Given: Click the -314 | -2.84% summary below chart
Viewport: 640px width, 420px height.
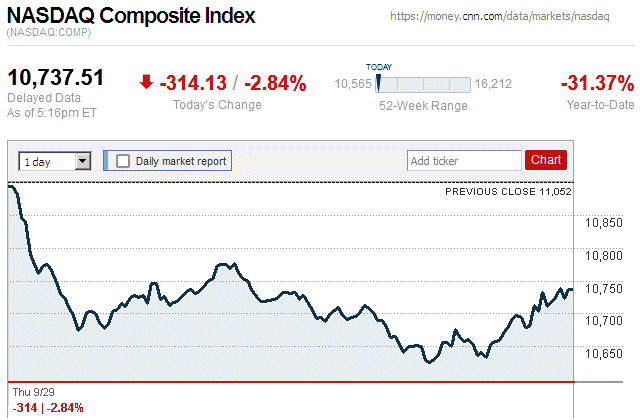Looking at the screenshot, I should point(48,407).
